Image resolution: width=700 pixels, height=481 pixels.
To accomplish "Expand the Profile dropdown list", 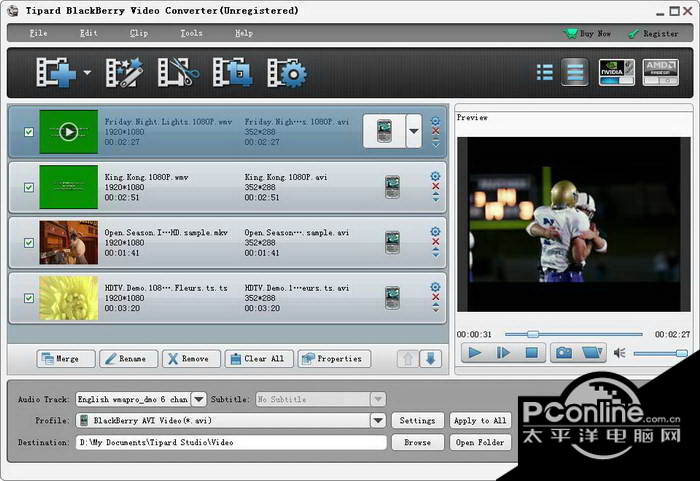I will [x=378, y=421].
